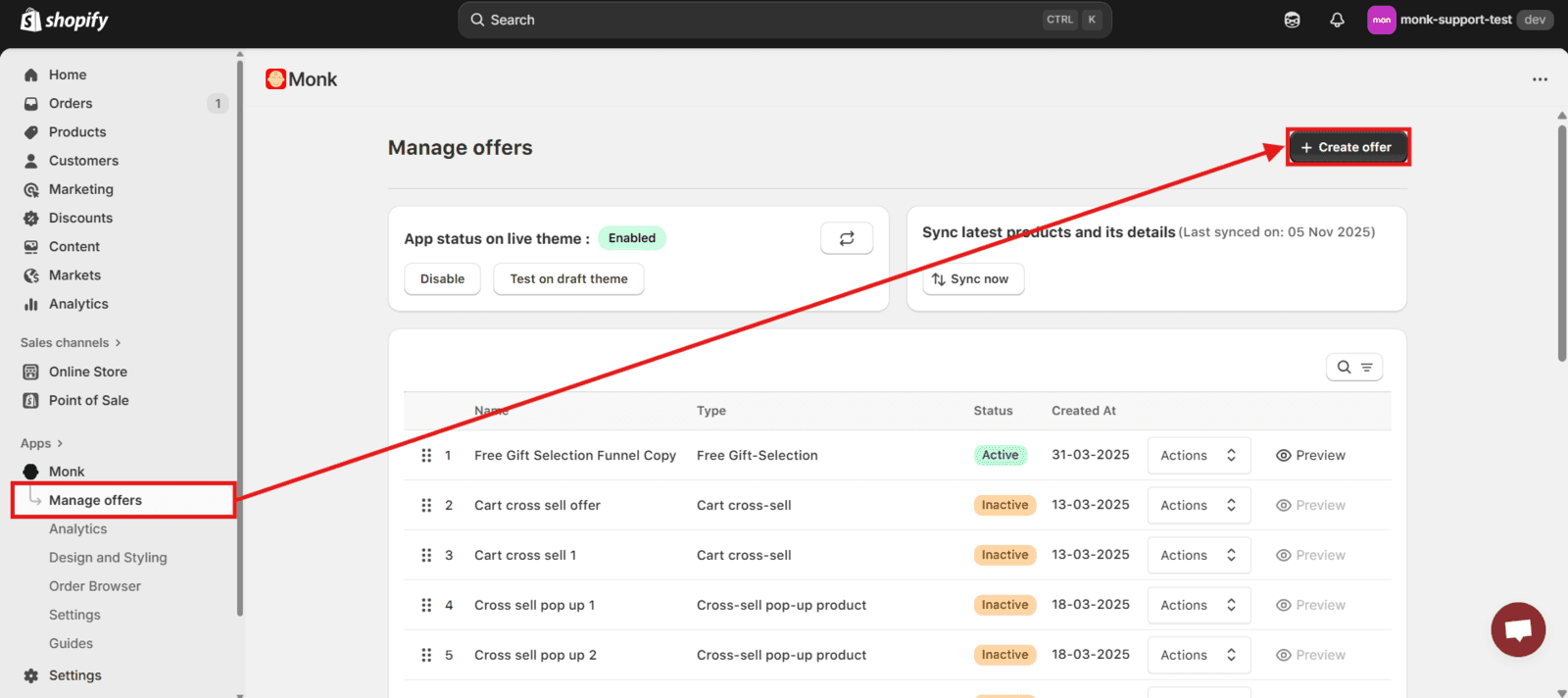Image resolution: width=1568 pixels, height=698 pixels.
Task: Click the Created At column header
Action: click(x=1084, y=411)
